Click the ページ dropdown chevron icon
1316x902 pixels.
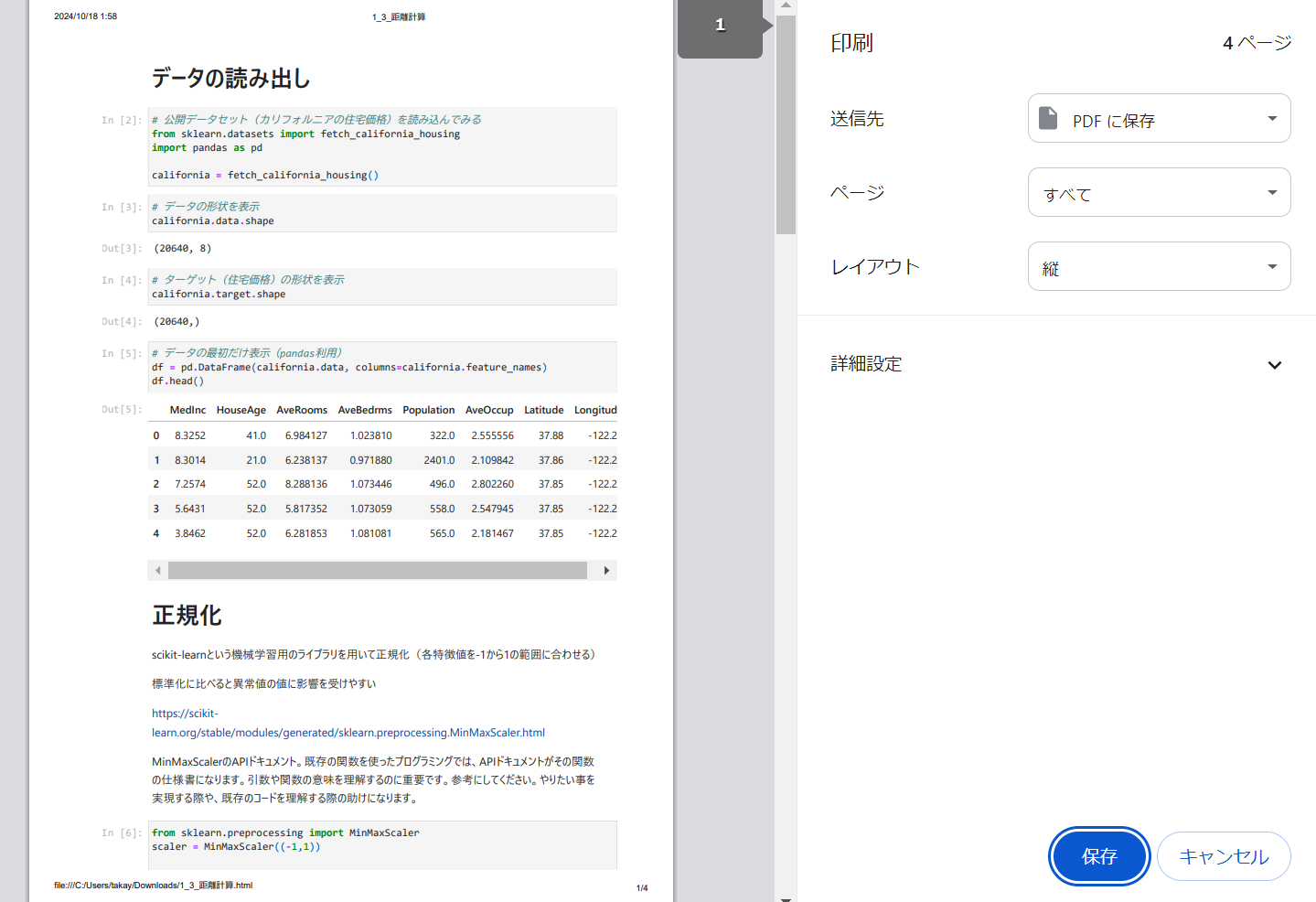click(1271, 192)
